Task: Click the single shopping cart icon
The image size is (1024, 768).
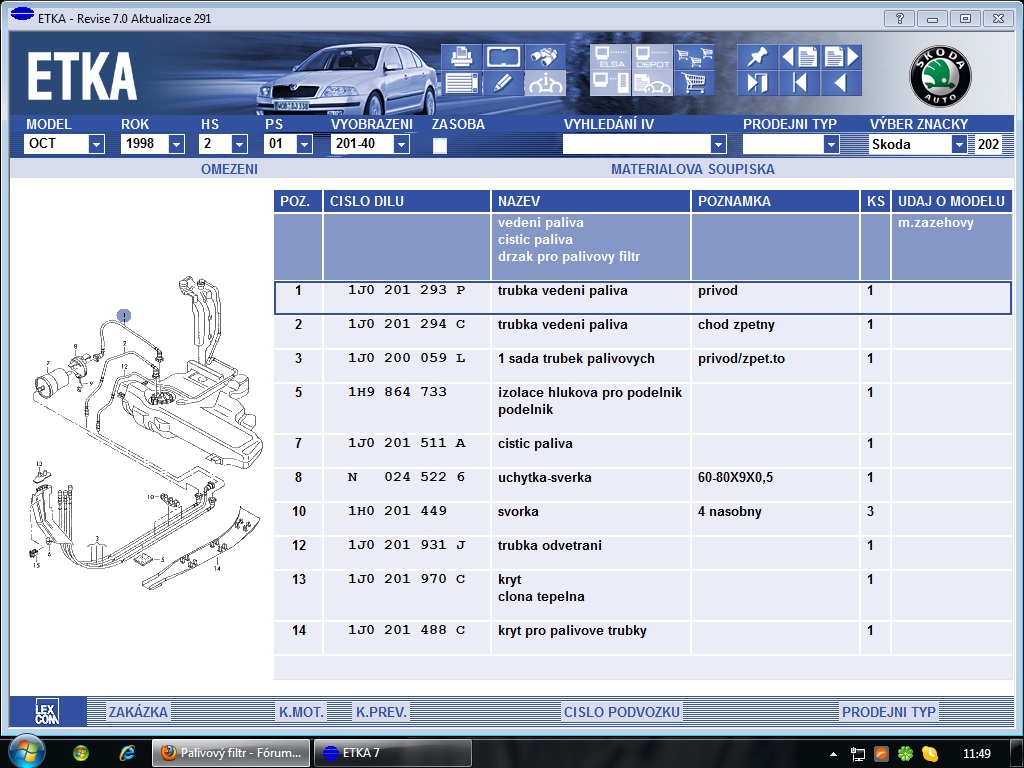Action: pos(693,83)
